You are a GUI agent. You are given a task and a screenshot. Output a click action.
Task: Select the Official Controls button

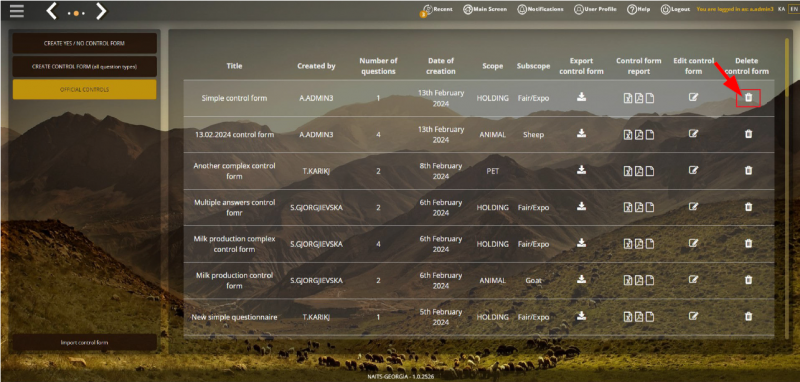(85, 89)
